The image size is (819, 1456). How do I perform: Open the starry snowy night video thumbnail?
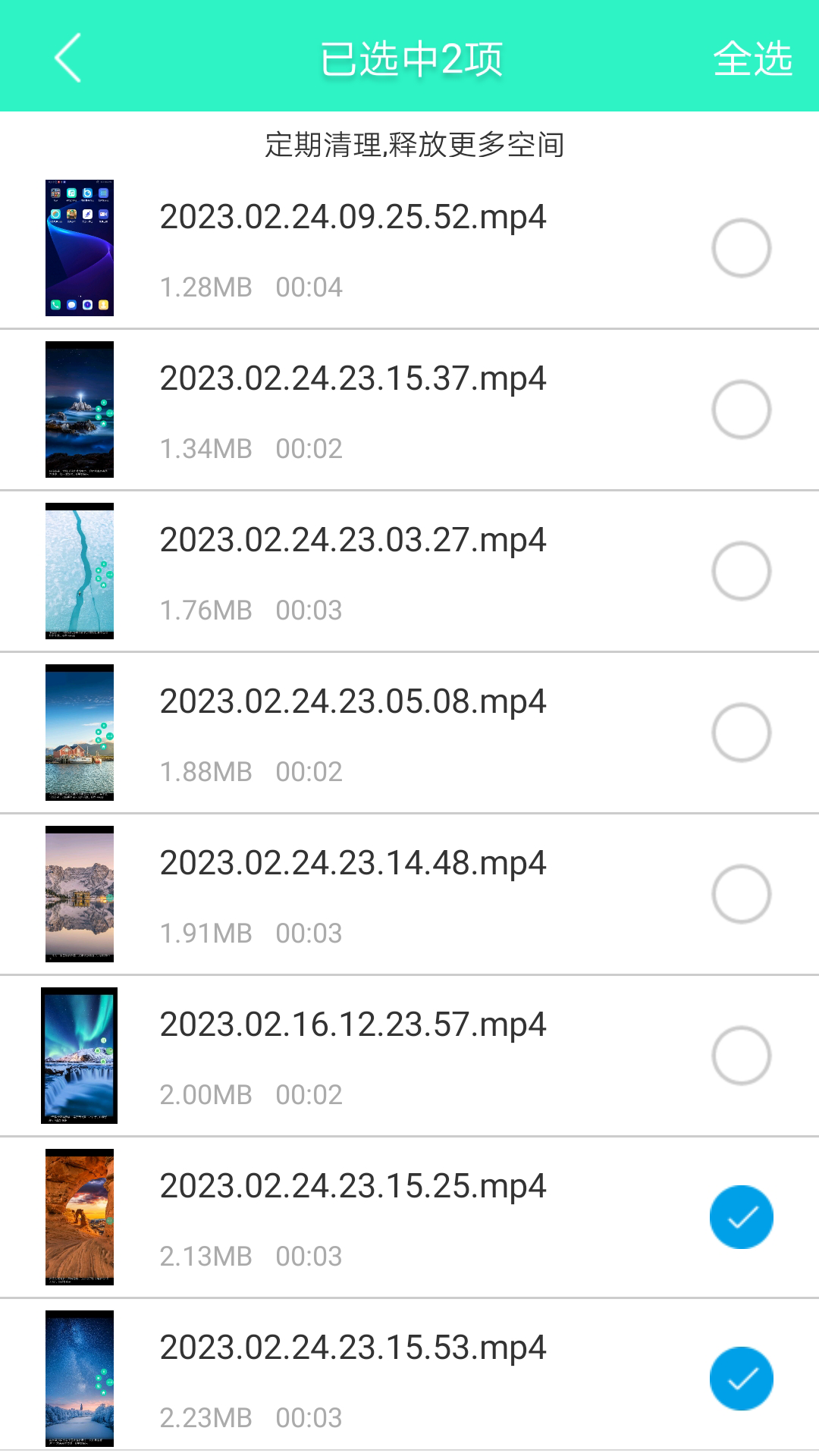80,1379
